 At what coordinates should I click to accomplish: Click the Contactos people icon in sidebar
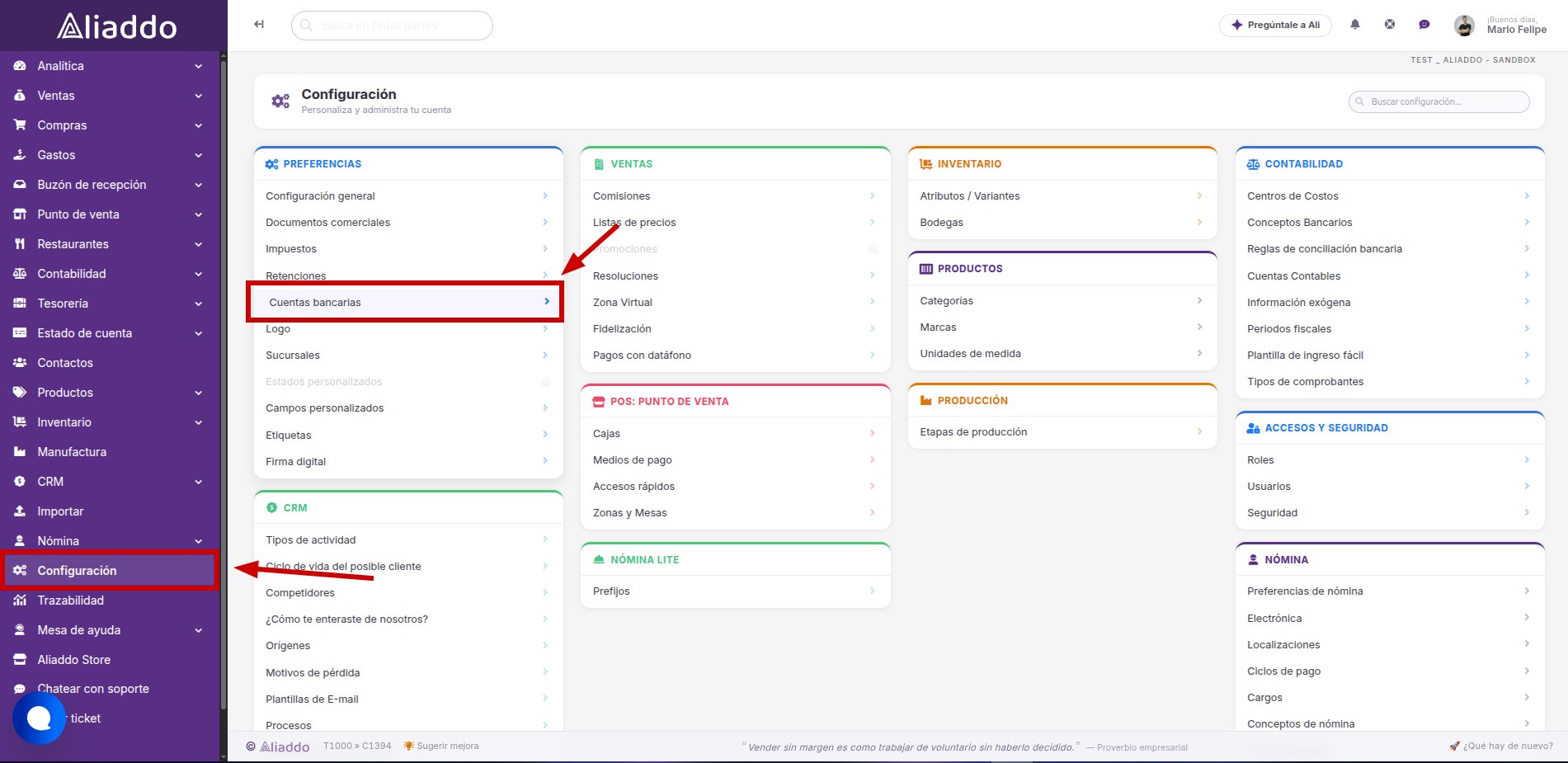tap(20, 363)
